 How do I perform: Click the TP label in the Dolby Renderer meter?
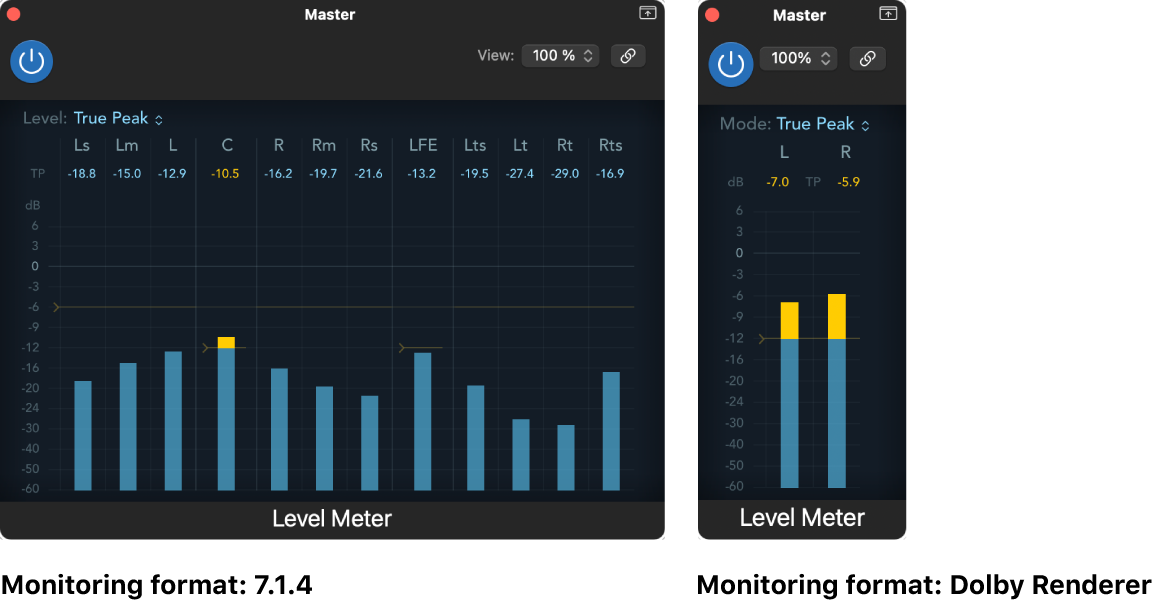pyautogui.click(x=813, y=182)
